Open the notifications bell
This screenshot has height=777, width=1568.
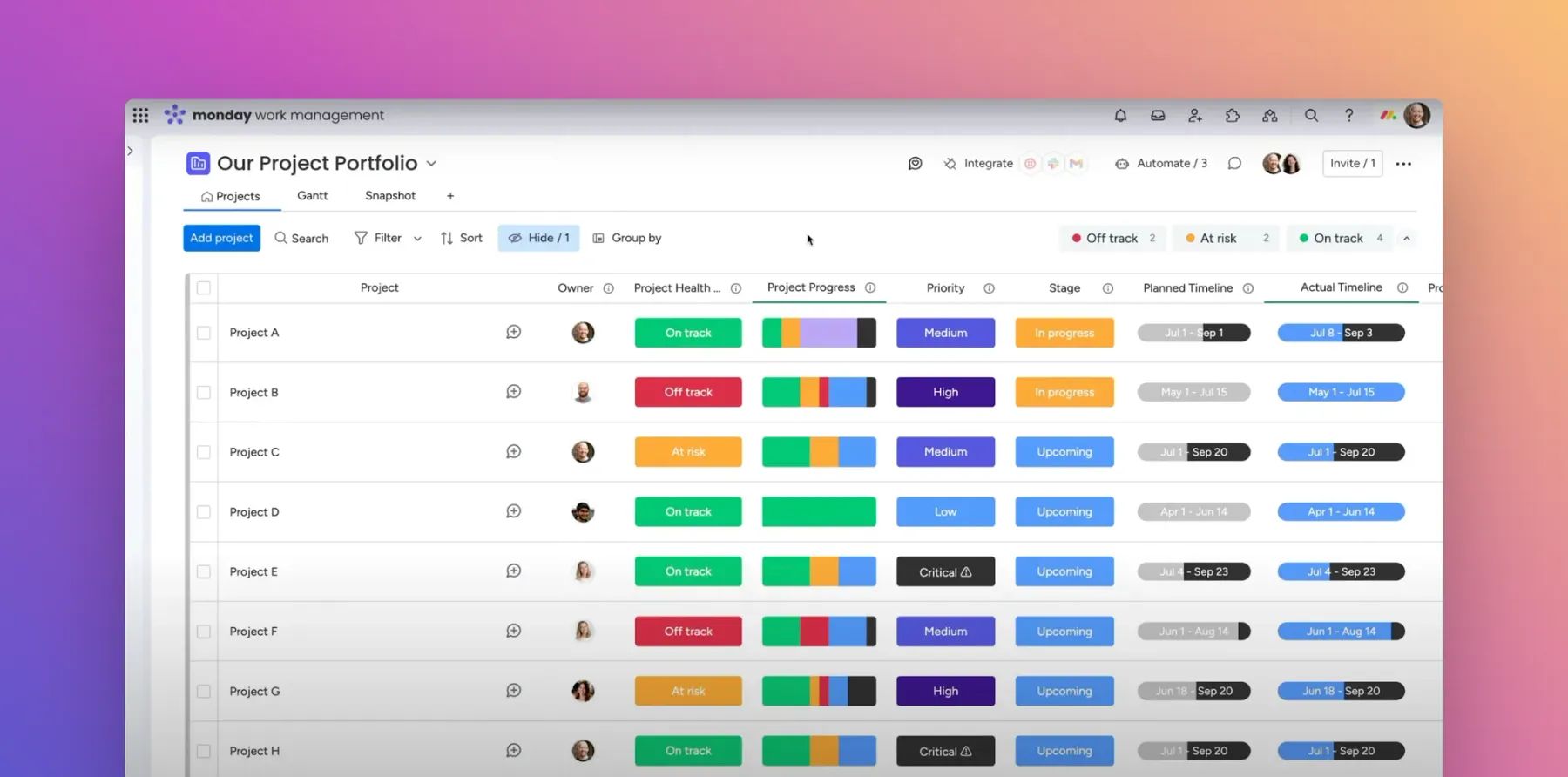coord(1120,116)
